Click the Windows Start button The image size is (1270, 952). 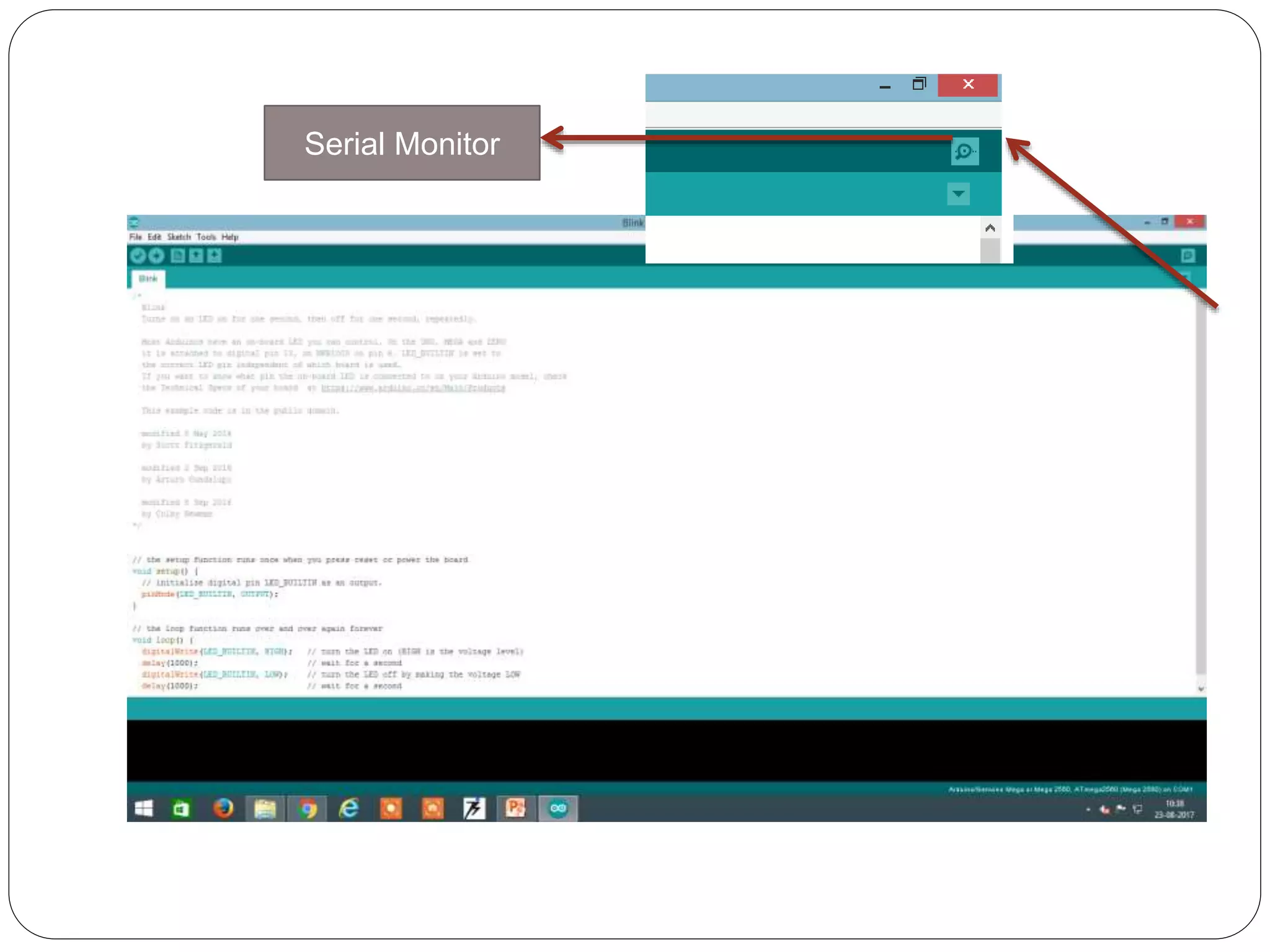tap(144, 808)
